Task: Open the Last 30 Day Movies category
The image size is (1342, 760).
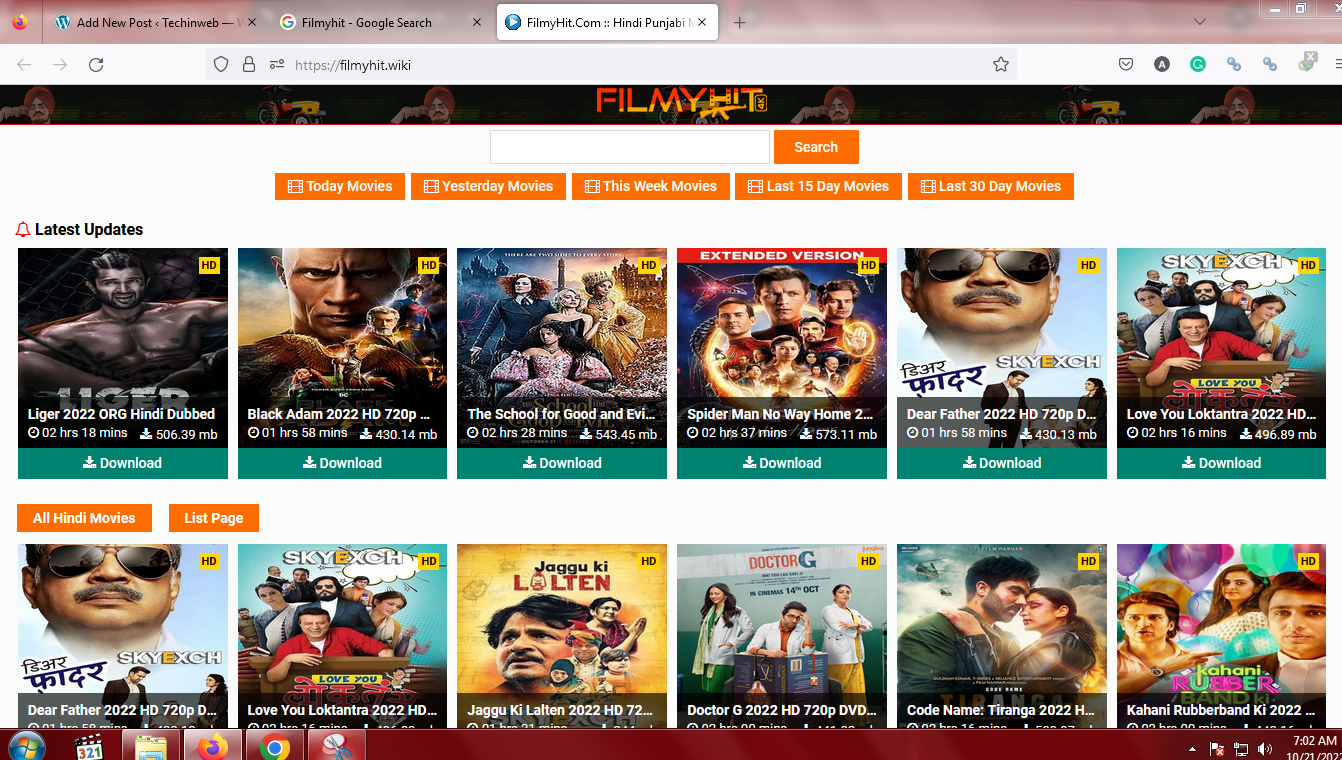Action: pos(991,186)
